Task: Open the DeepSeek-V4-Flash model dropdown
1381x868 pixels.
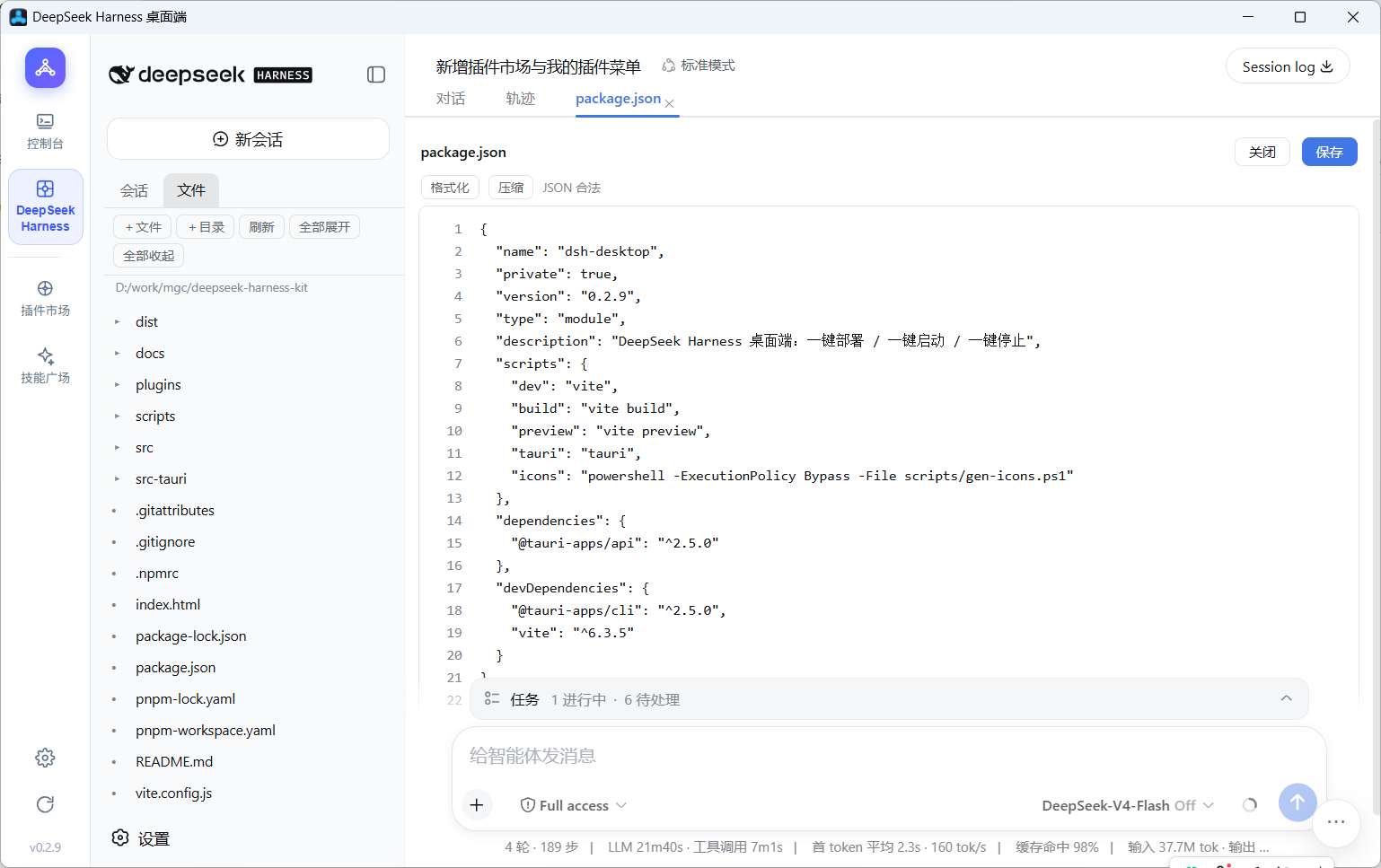Action: [x=1127, y=805]
